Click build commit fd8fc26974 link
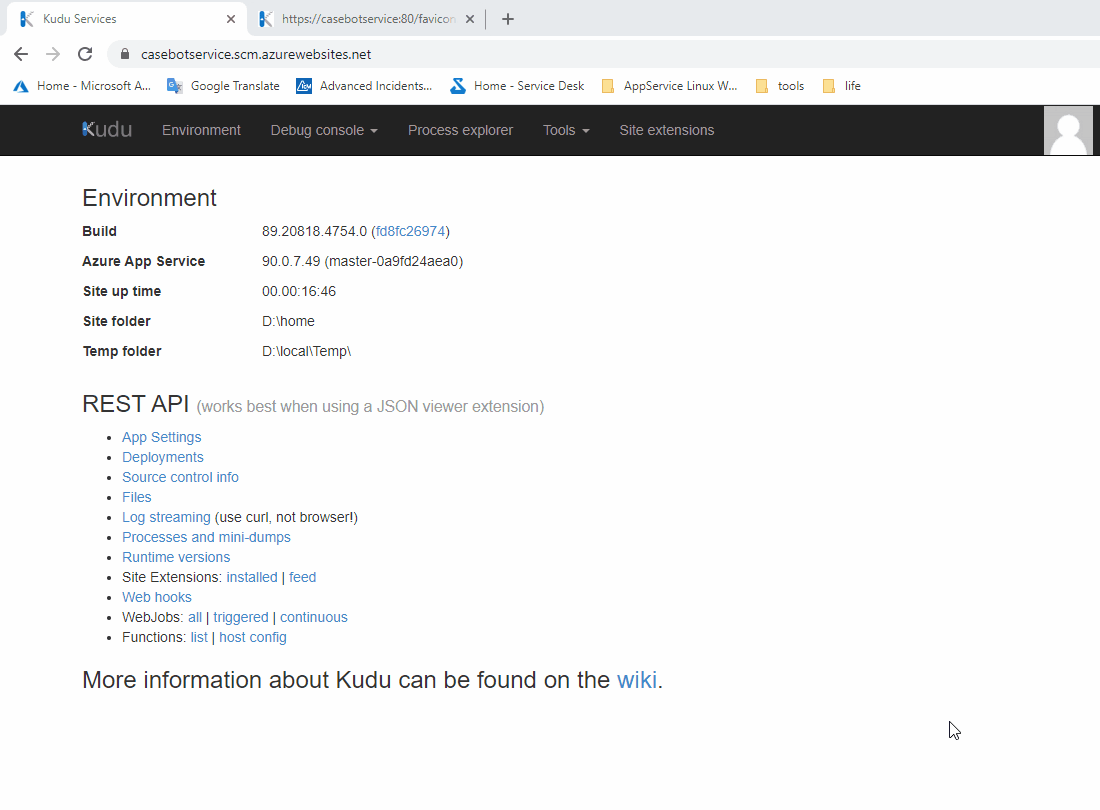The width and height of the screenshot is (1100, 810). pos(410,231)
